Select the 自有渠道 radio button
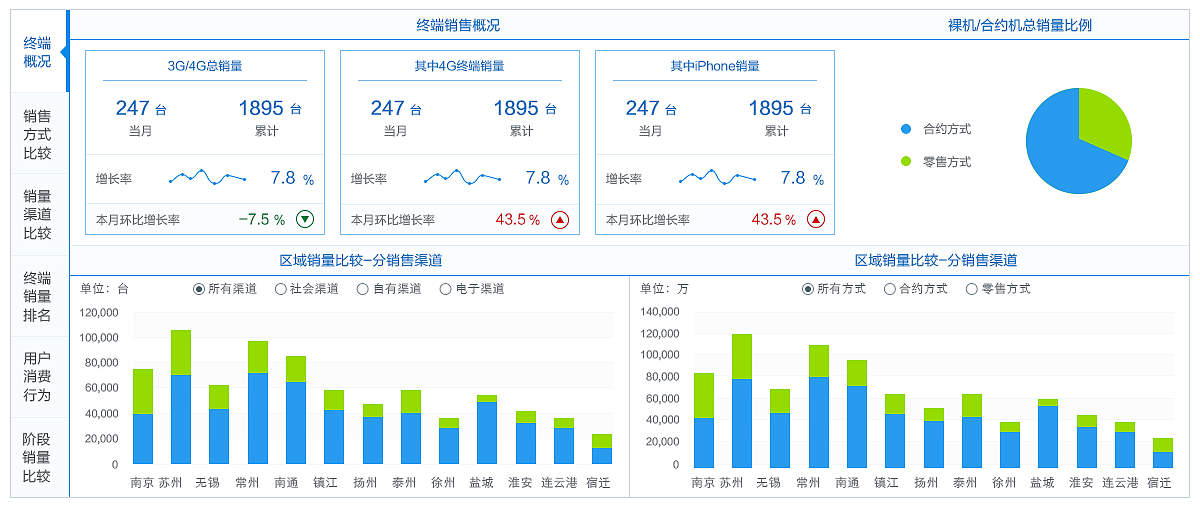The width and height of the screenshot is (1200, 509). point(362,289)
